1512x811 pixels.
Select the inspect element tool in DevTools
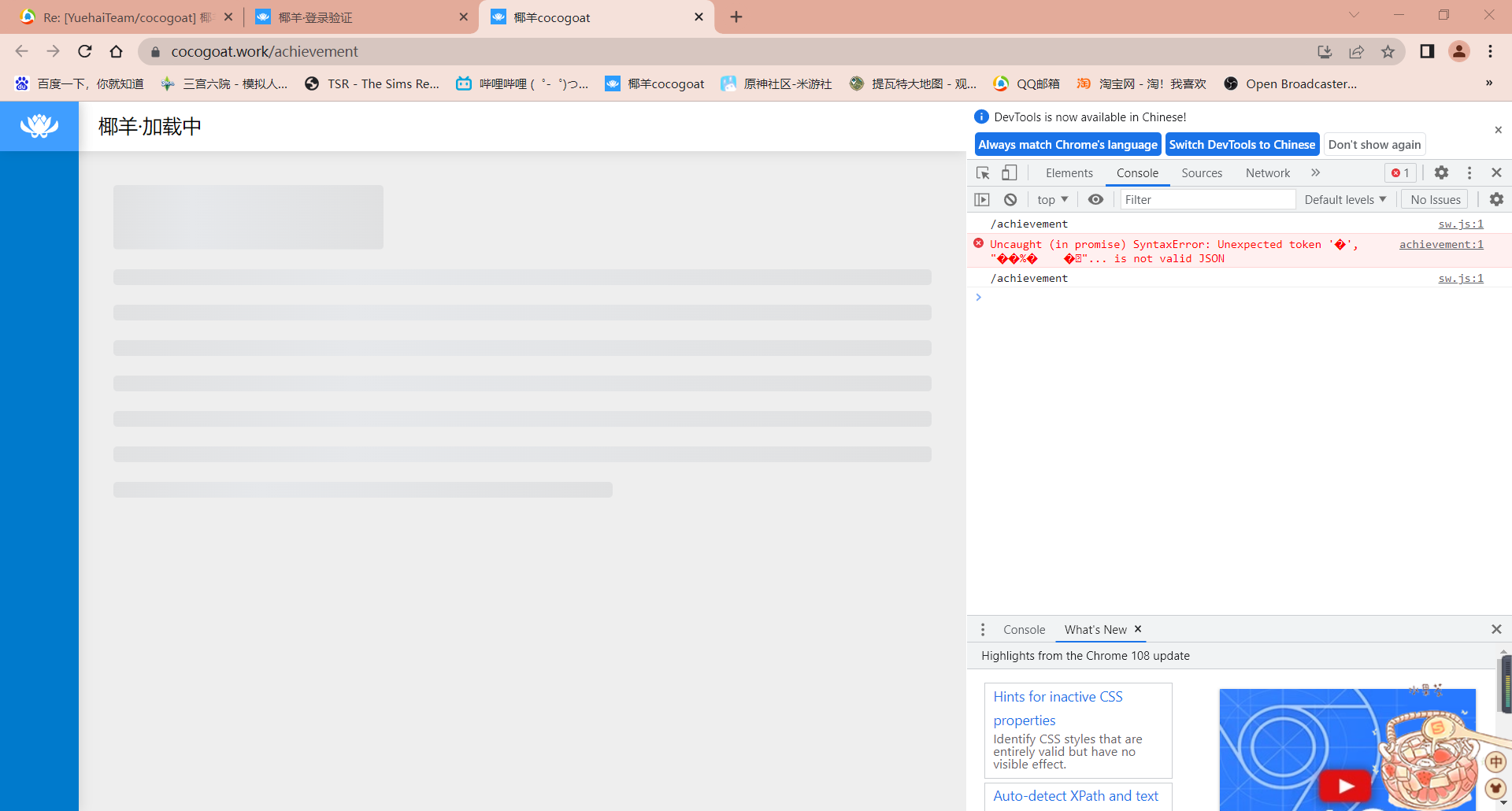981,172
